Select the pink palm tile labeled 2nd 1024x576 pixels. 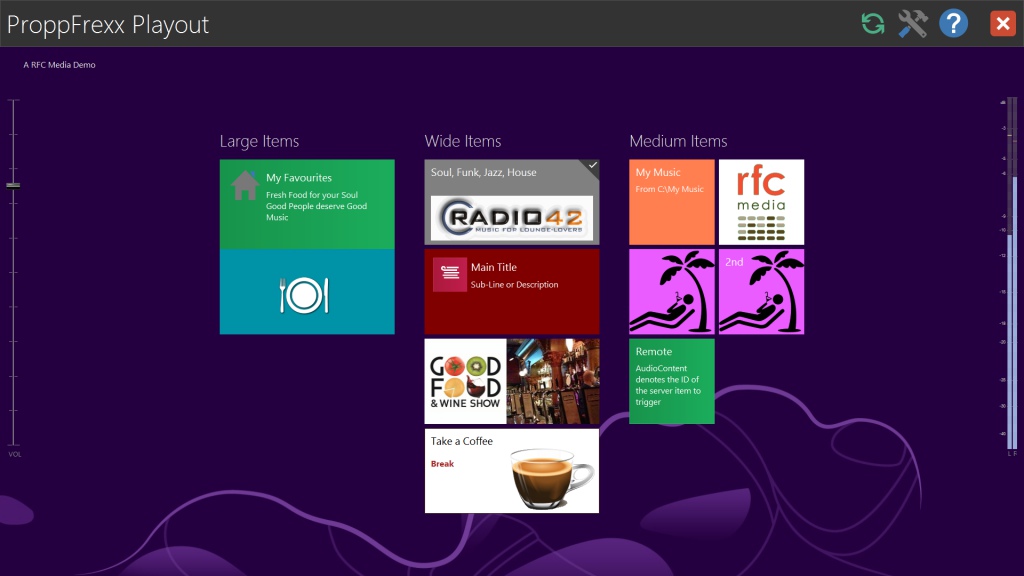click(761, 292)
